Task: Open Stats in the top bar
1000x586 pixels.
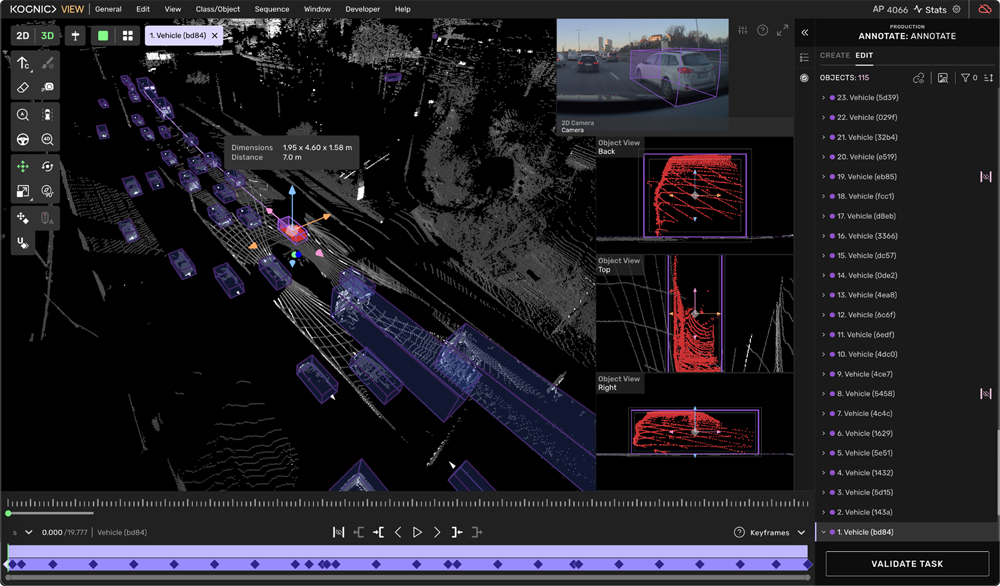Action: tap(930, 9)
